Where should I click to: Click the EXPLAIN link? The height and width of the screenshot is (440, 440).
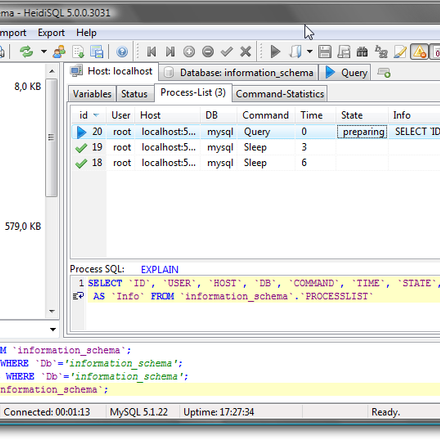[x=160, y=269]
